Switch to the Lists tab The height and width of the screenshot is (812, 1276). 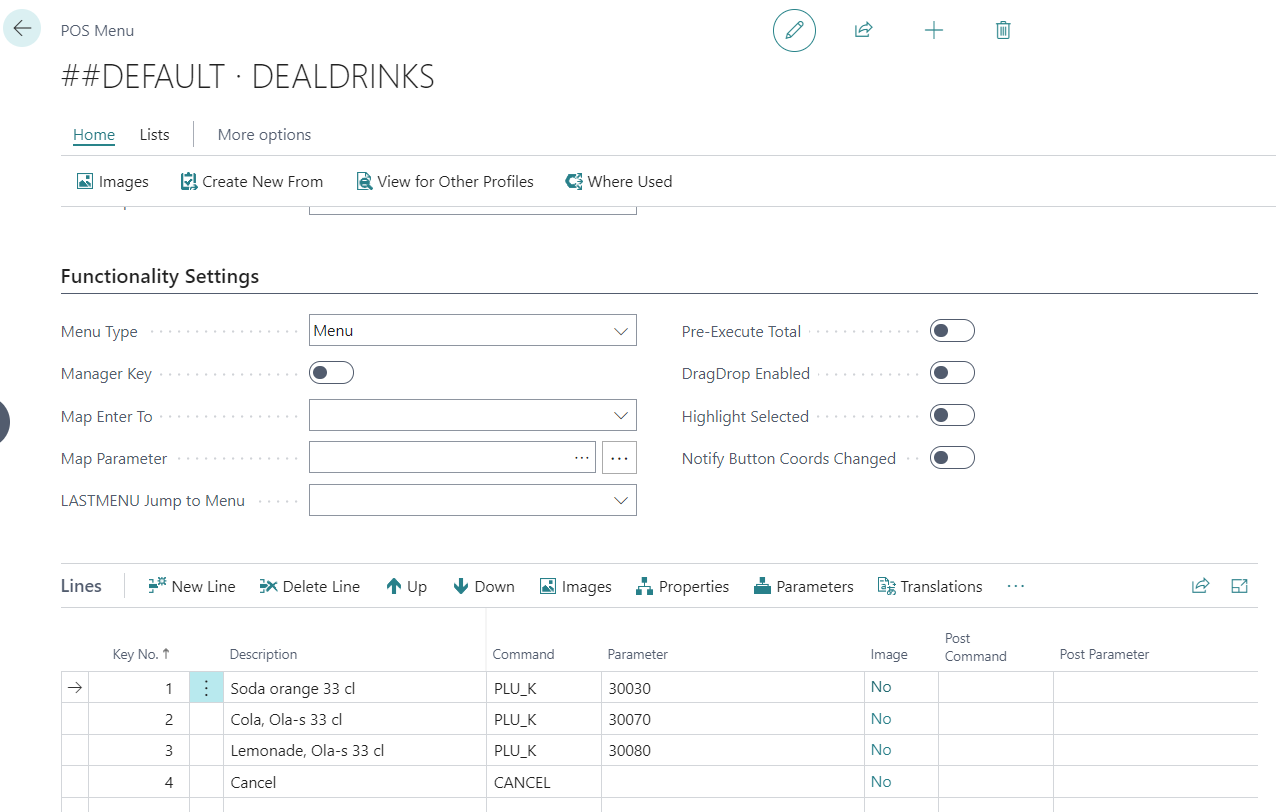[x=154, y=134]
